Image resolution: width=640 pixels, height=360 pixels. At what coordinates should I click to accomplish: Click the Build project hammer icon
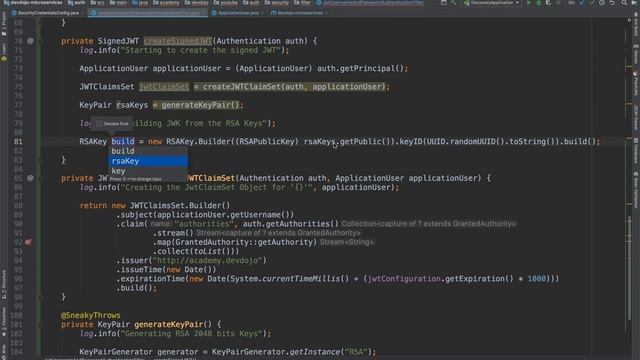click(453, 3)
